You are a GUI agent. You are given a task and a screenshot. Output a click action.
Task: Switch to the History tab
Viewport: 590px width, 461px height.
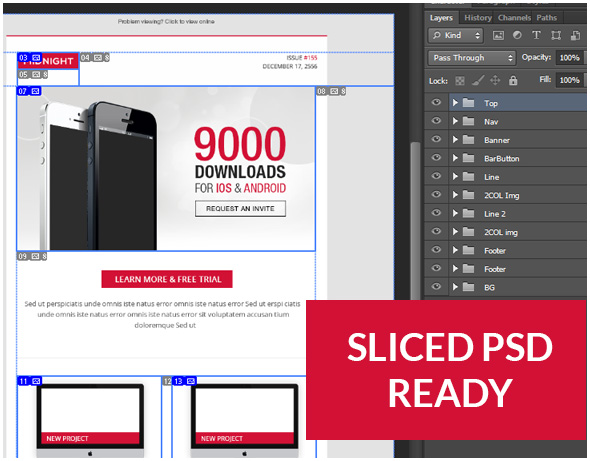[477, 18]
